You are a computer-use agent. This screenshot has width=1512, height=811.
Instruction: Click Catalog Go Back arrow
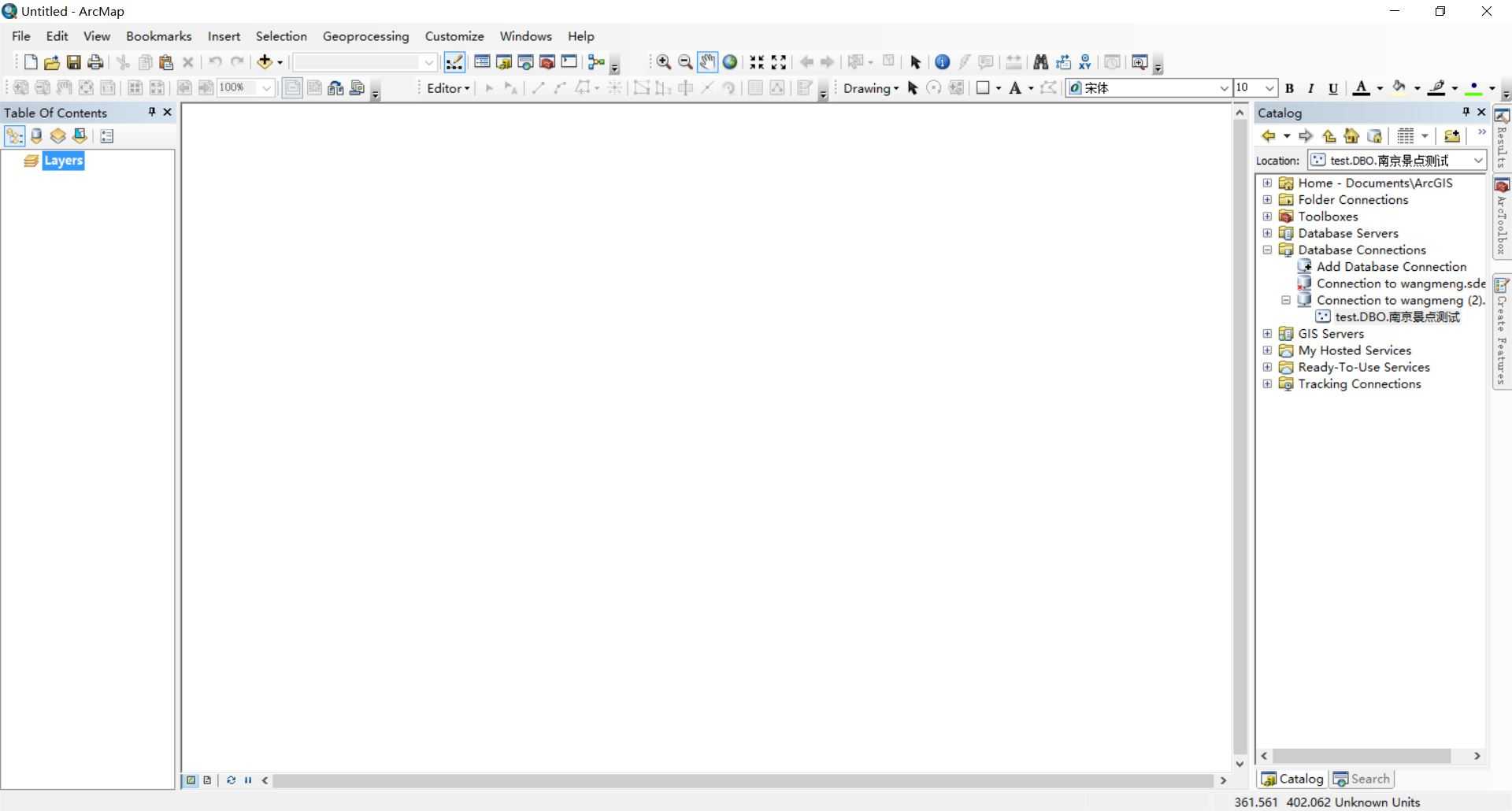pyautogui.click(x=1269, y=136)
